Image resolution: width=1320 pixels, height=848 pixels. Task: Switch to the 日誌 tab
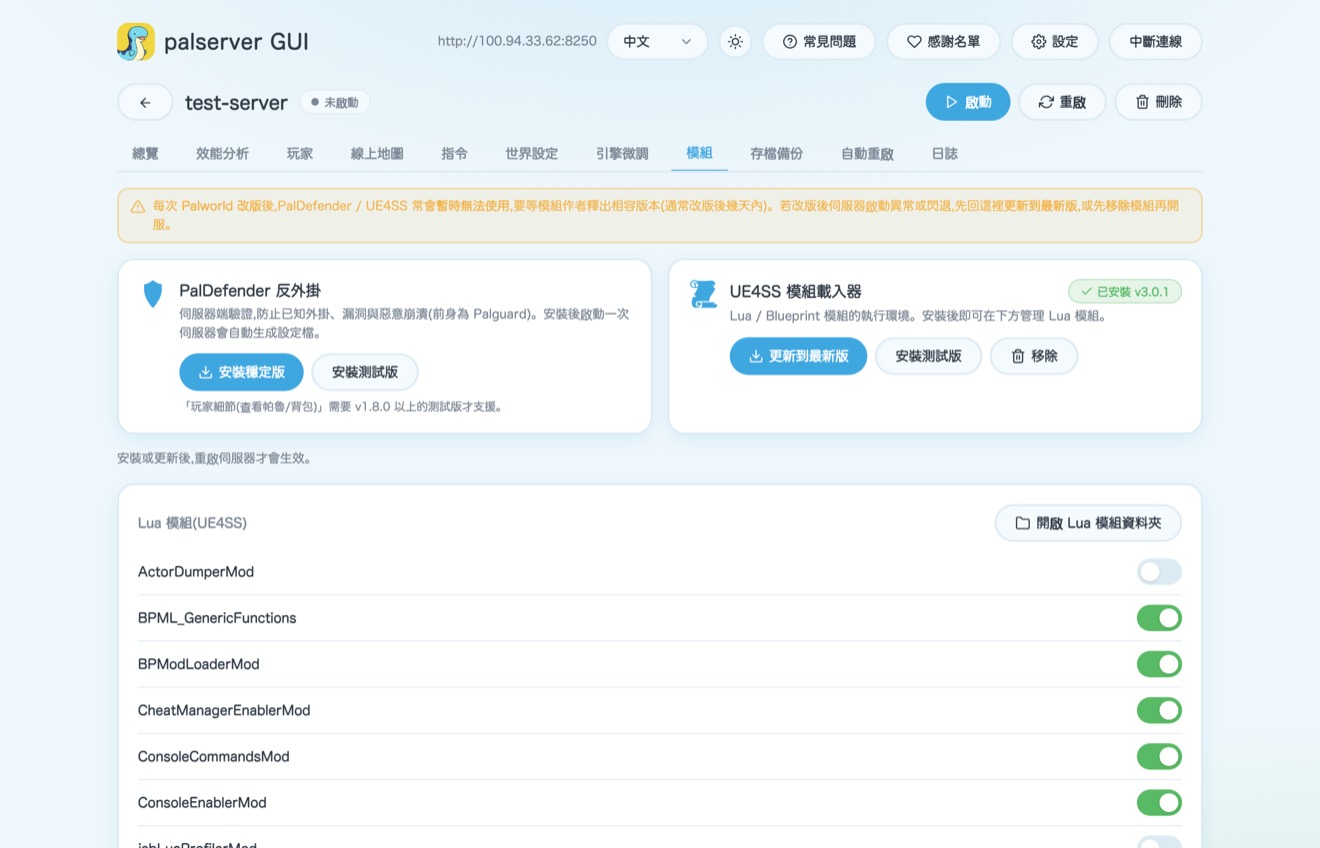tap(944, 153)
